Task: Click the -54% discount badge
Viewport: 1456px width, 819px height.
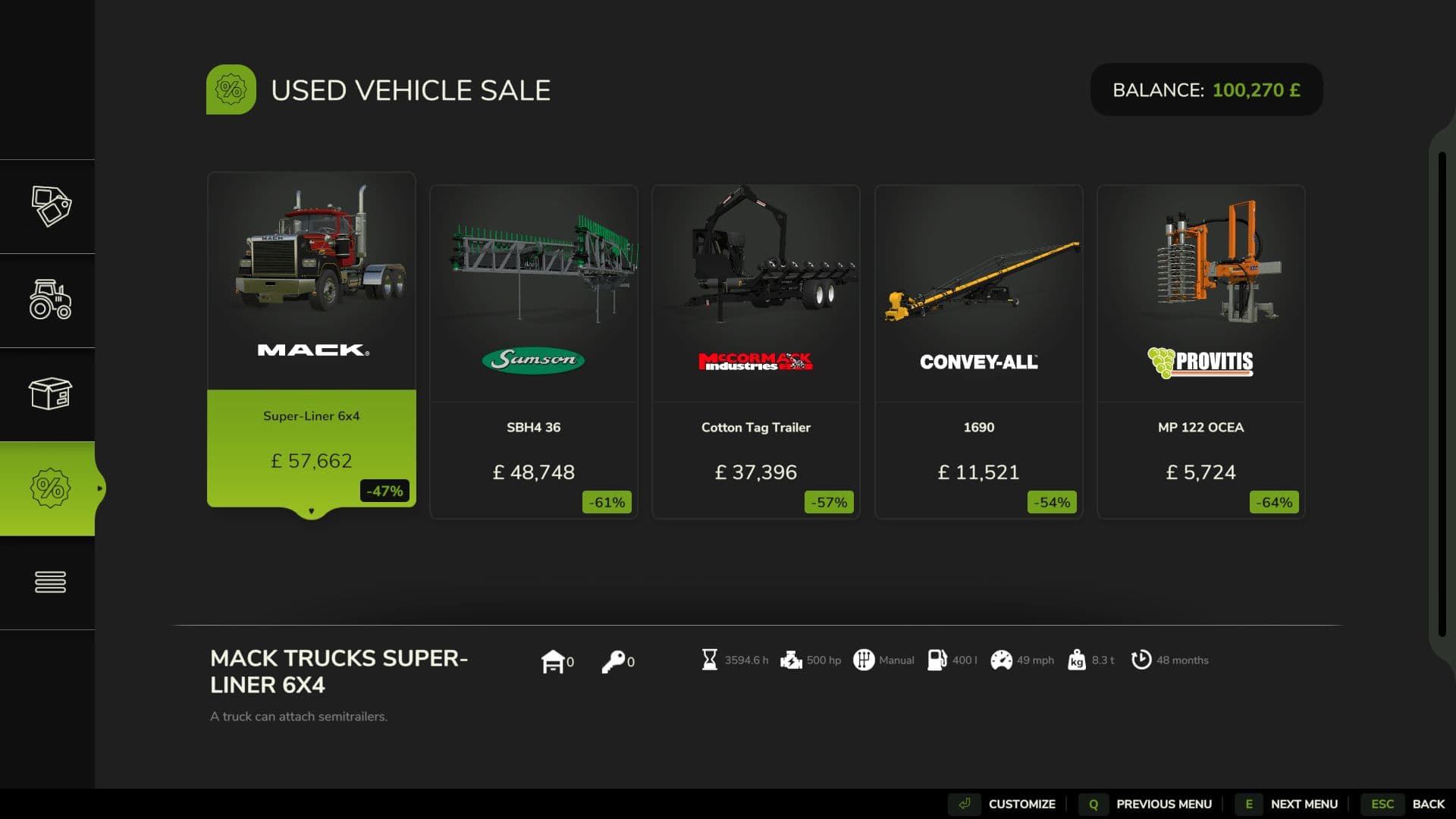Action: point(1052,502)
